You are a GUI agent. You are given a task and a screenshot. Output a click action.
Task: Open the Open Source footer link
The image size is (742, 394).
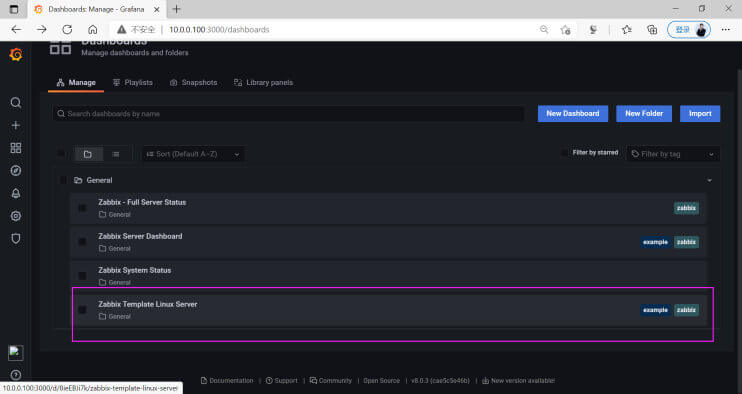click(381, 381)
